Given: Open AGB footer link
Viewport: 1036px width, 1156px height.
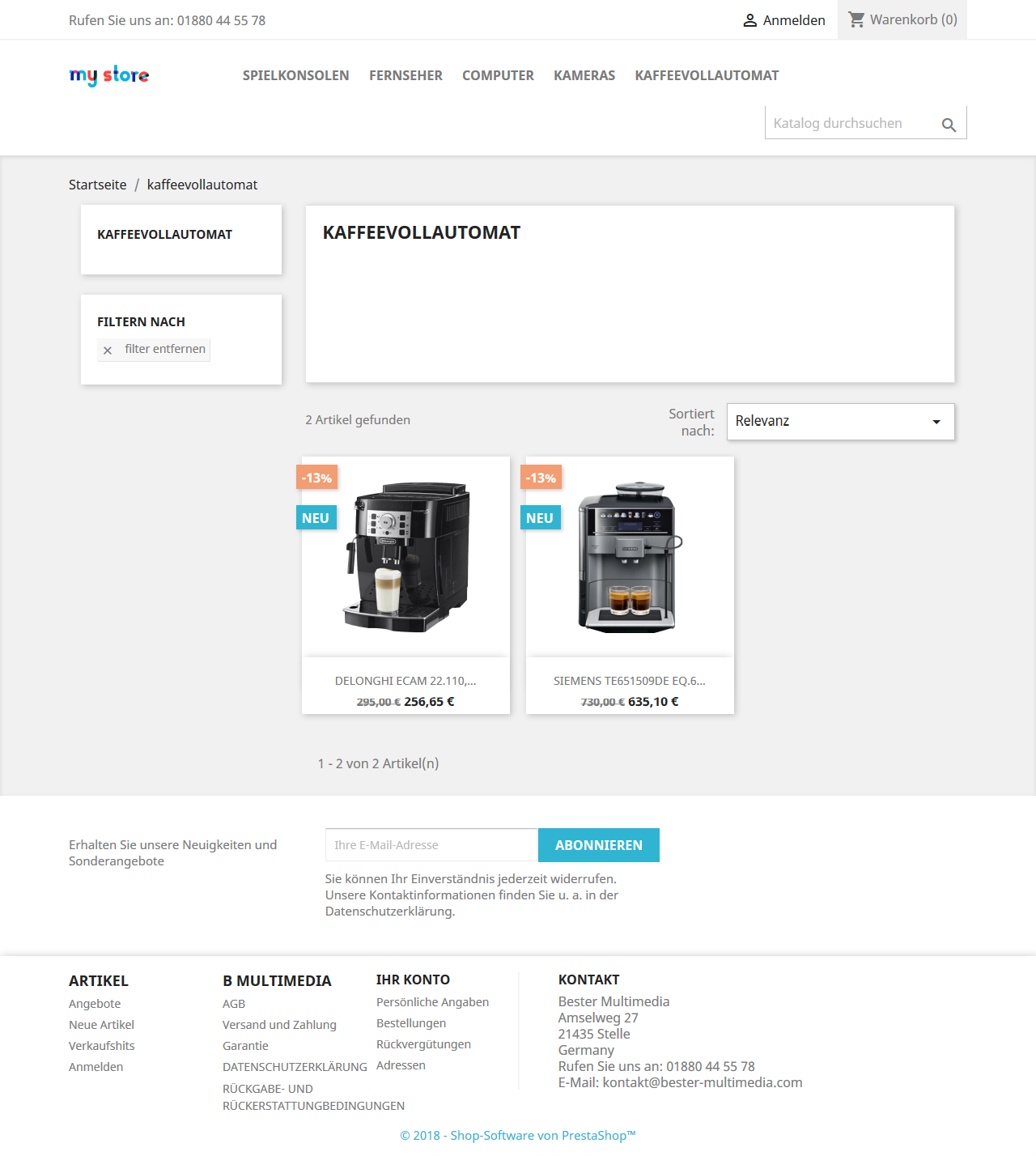Looking at the screenshot, I should point(234,1004).
